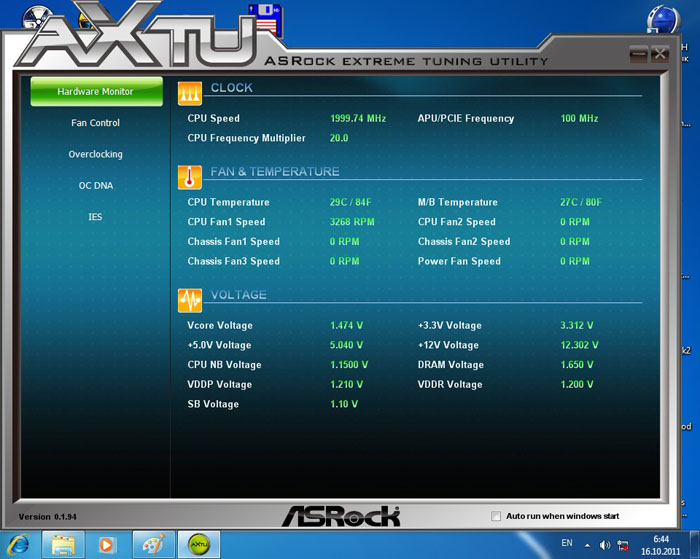The image size is (700, 559).
Task: Open the clock showing 6:44
Action: (x=661, y=545)
